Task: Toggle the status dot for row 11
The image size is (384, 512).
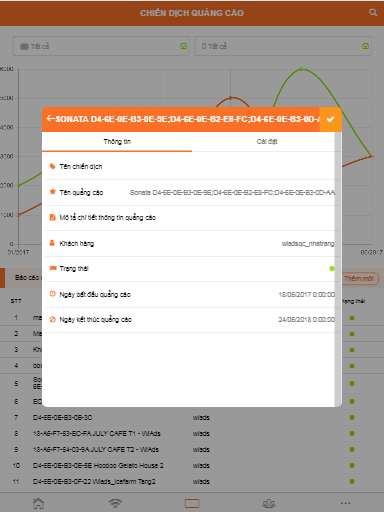Action: pos(352,481)
